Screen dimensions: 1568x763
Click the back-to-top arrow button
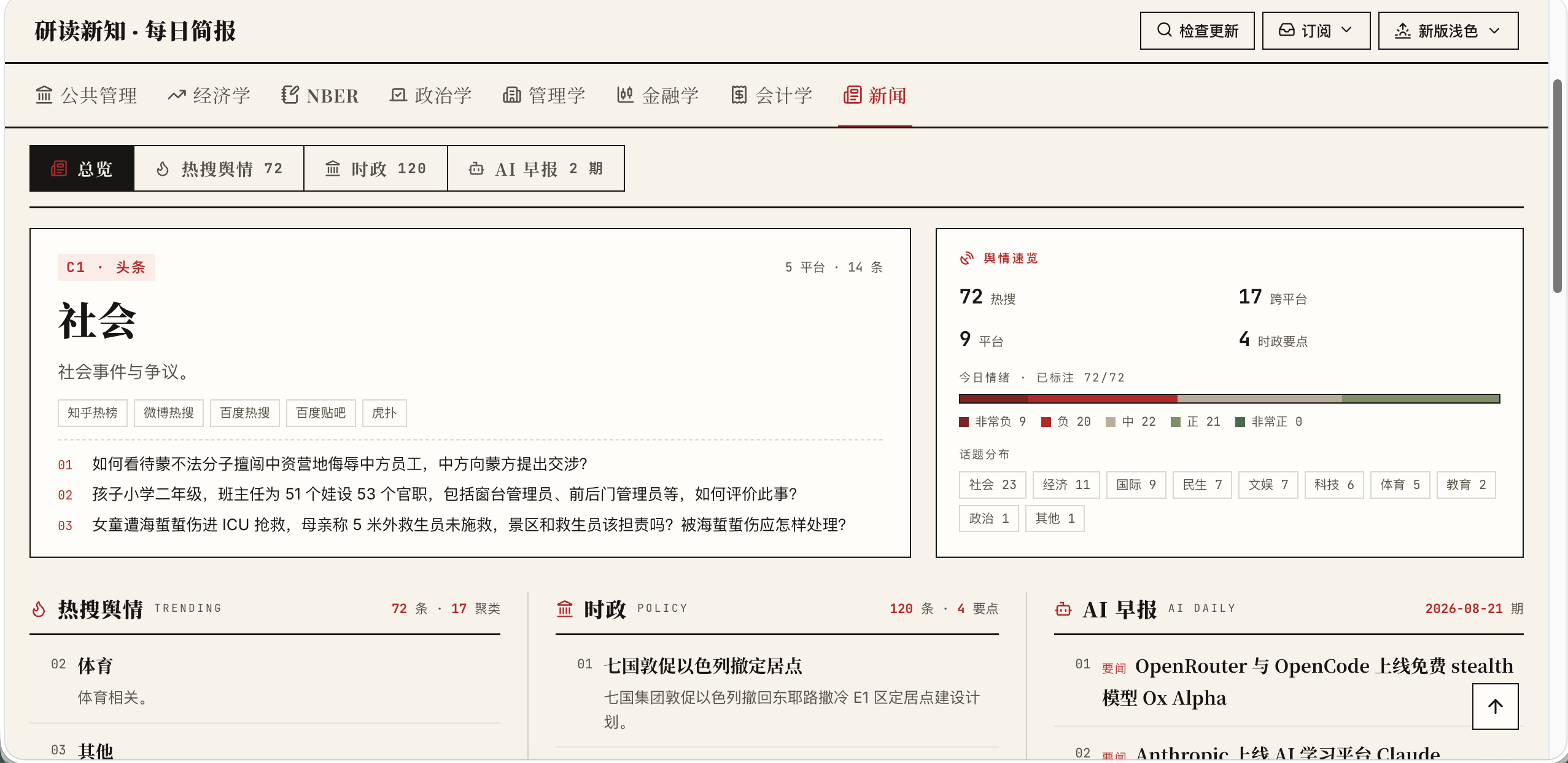coord(1496,706)
